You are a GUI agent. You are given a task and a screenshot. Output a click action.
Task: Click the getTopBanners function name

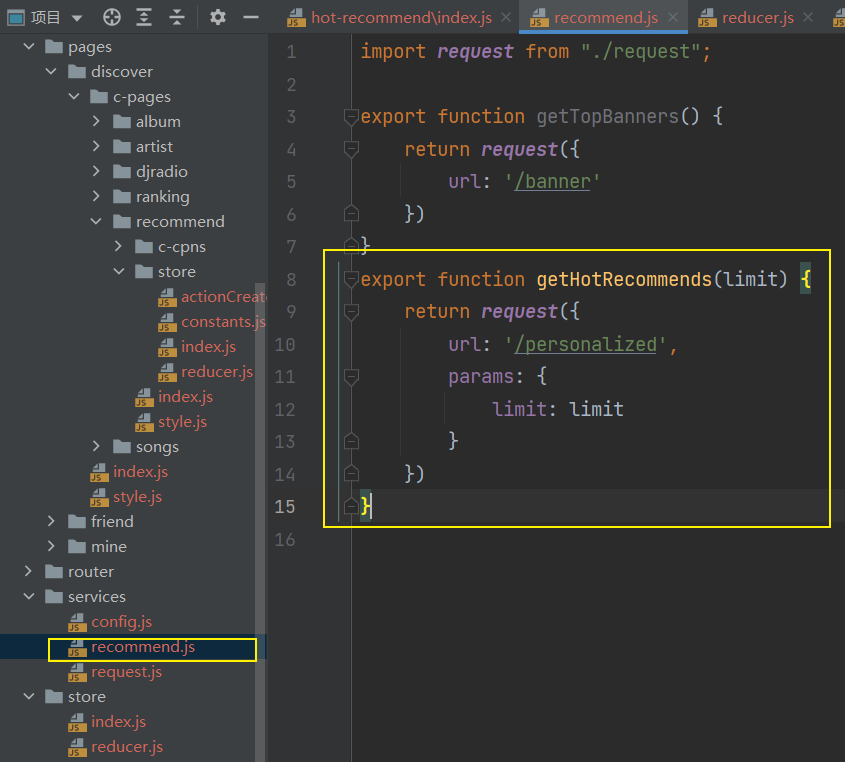(x=607, y=116)
